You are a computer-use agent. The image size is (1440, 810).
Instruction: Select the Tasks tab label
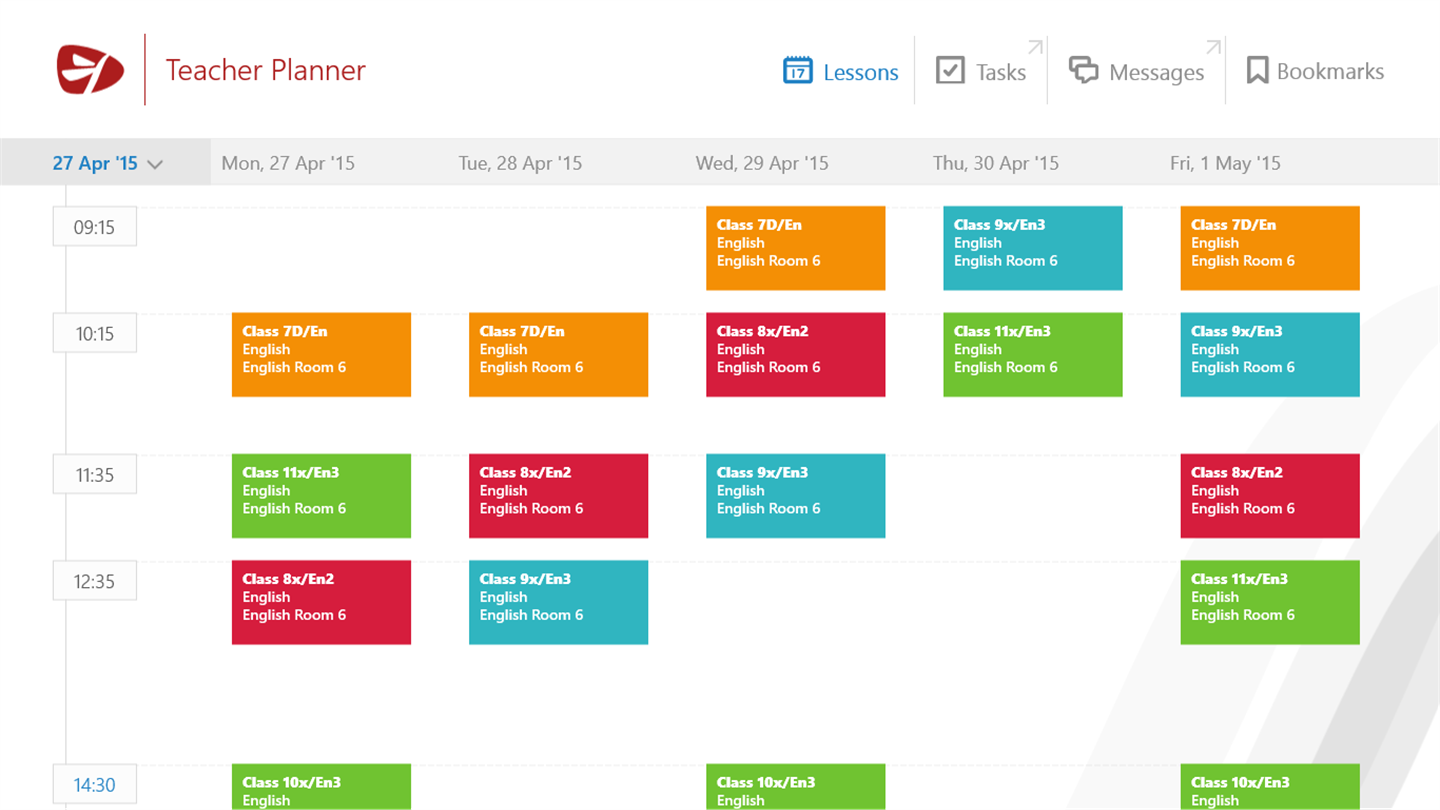pyautogui.click(x=1001, y=72)
